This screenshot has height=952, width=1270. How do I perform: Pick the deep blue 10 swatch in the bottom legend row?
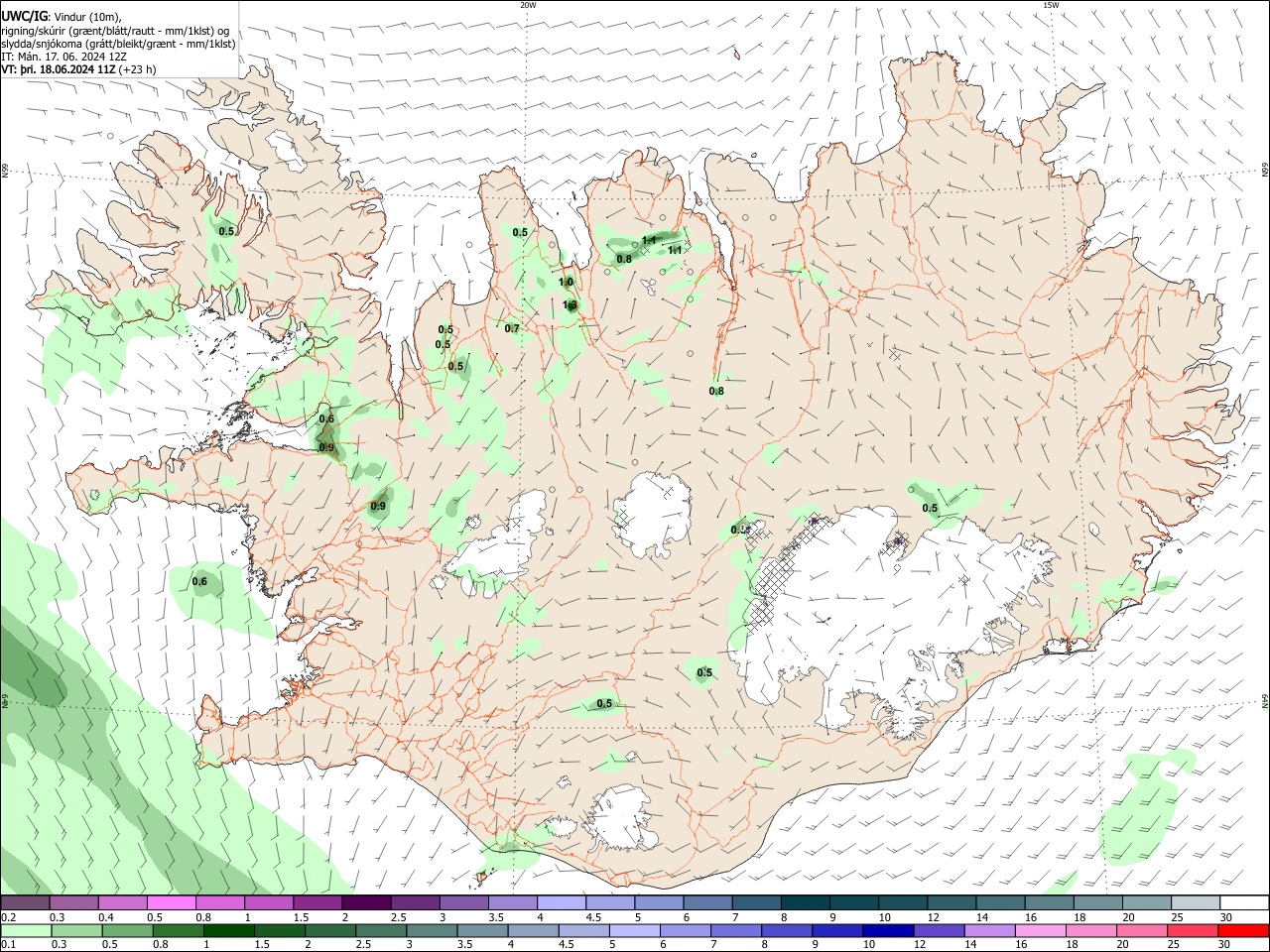[x=887, y=930]
